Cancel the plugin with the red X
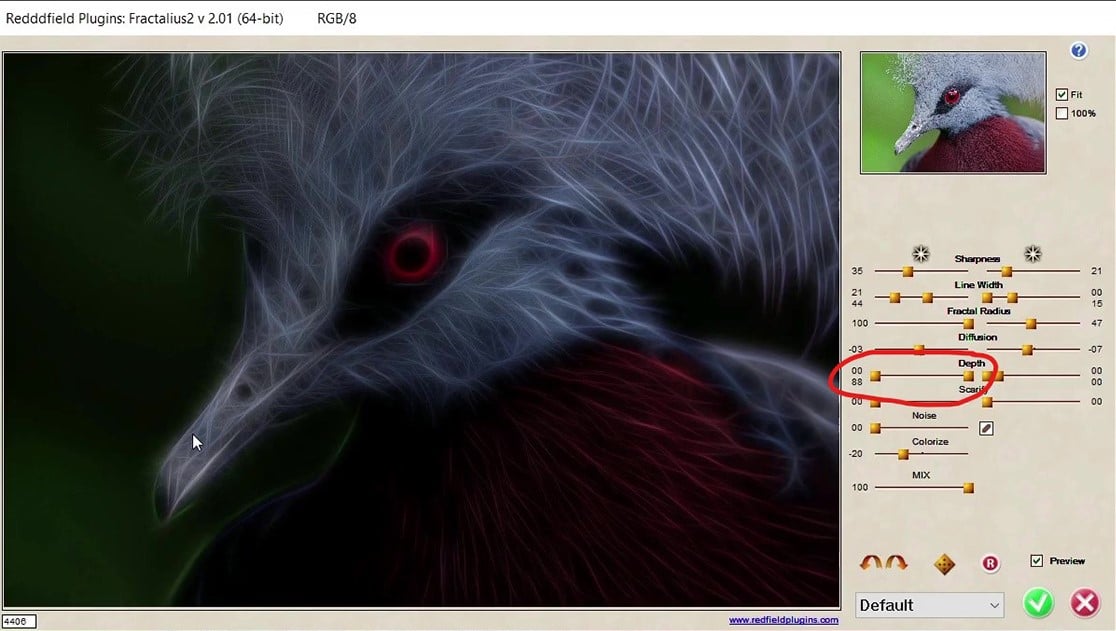Screen dimensions: 1116x631 click(x=1085, y=603)
